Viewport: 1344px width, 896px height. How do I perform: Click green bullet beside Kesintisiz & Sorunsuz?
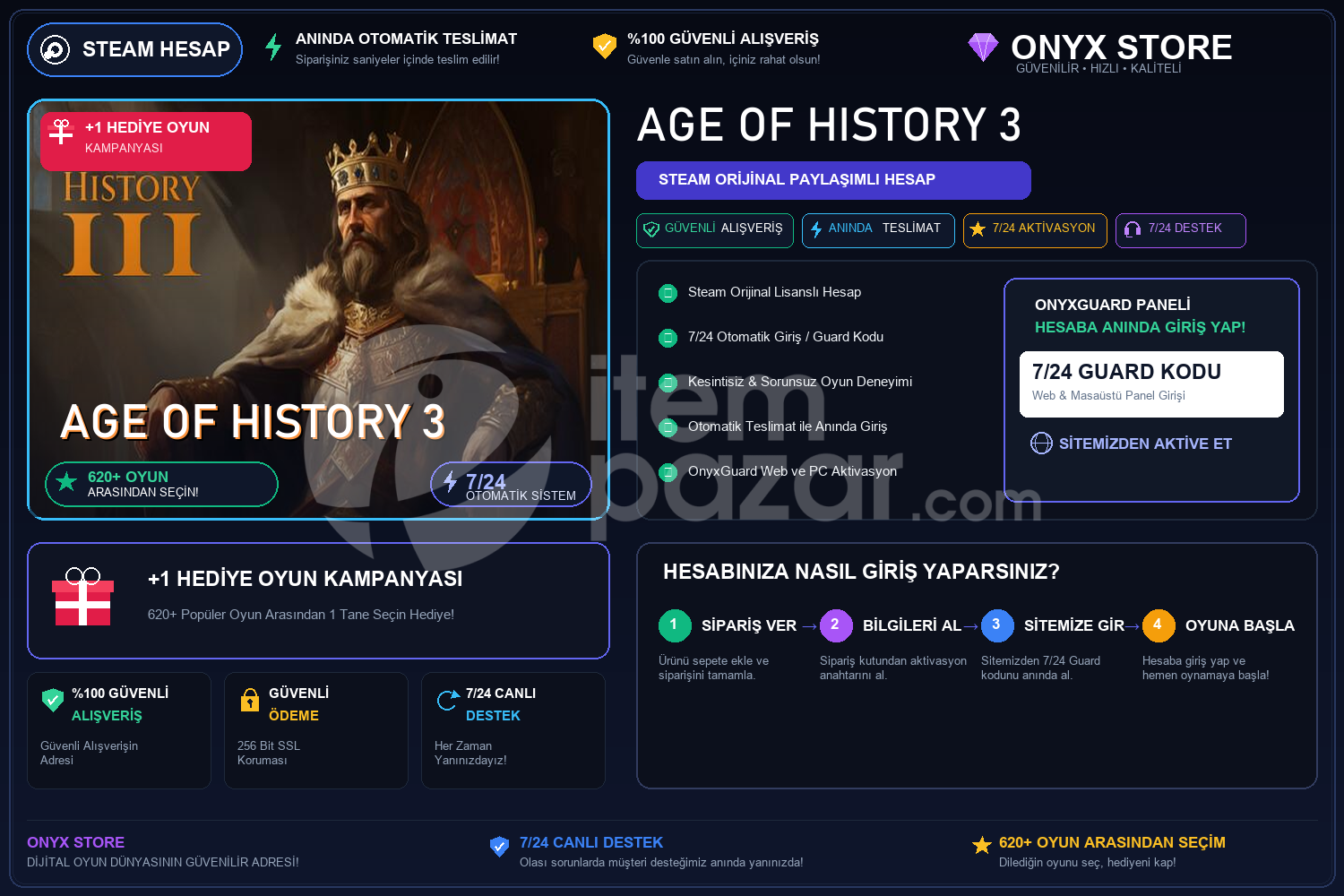tap(668, 383)
